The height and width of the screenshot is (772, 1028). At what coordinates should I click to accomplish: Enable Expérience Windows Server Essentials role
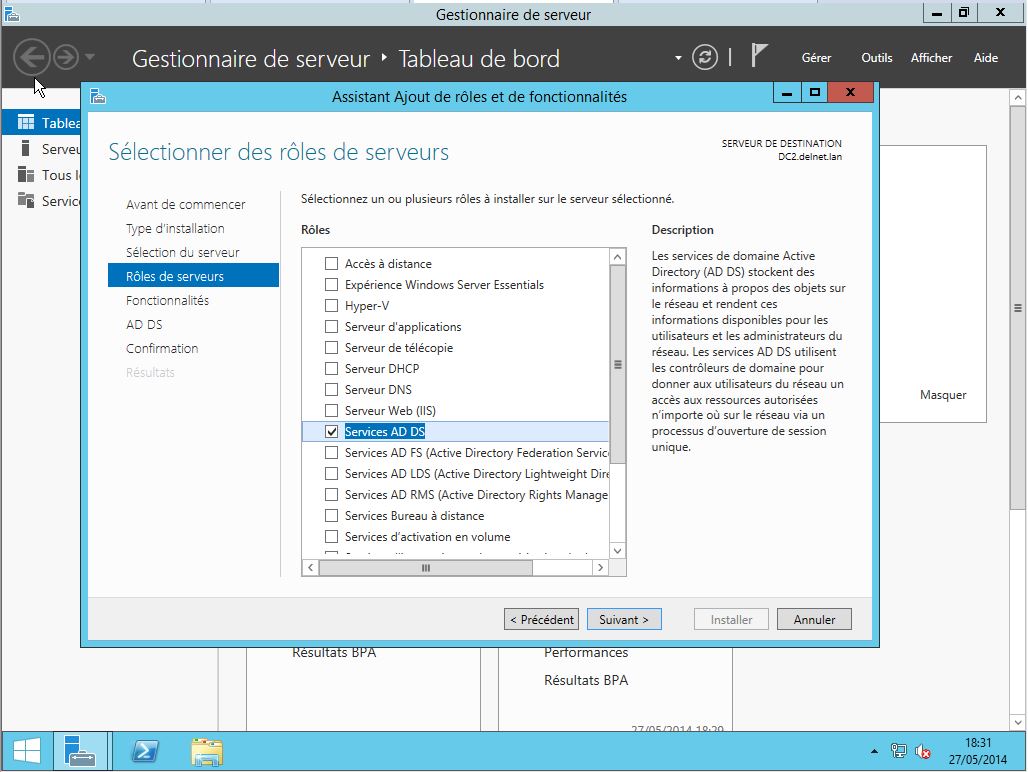pos(332,284)
